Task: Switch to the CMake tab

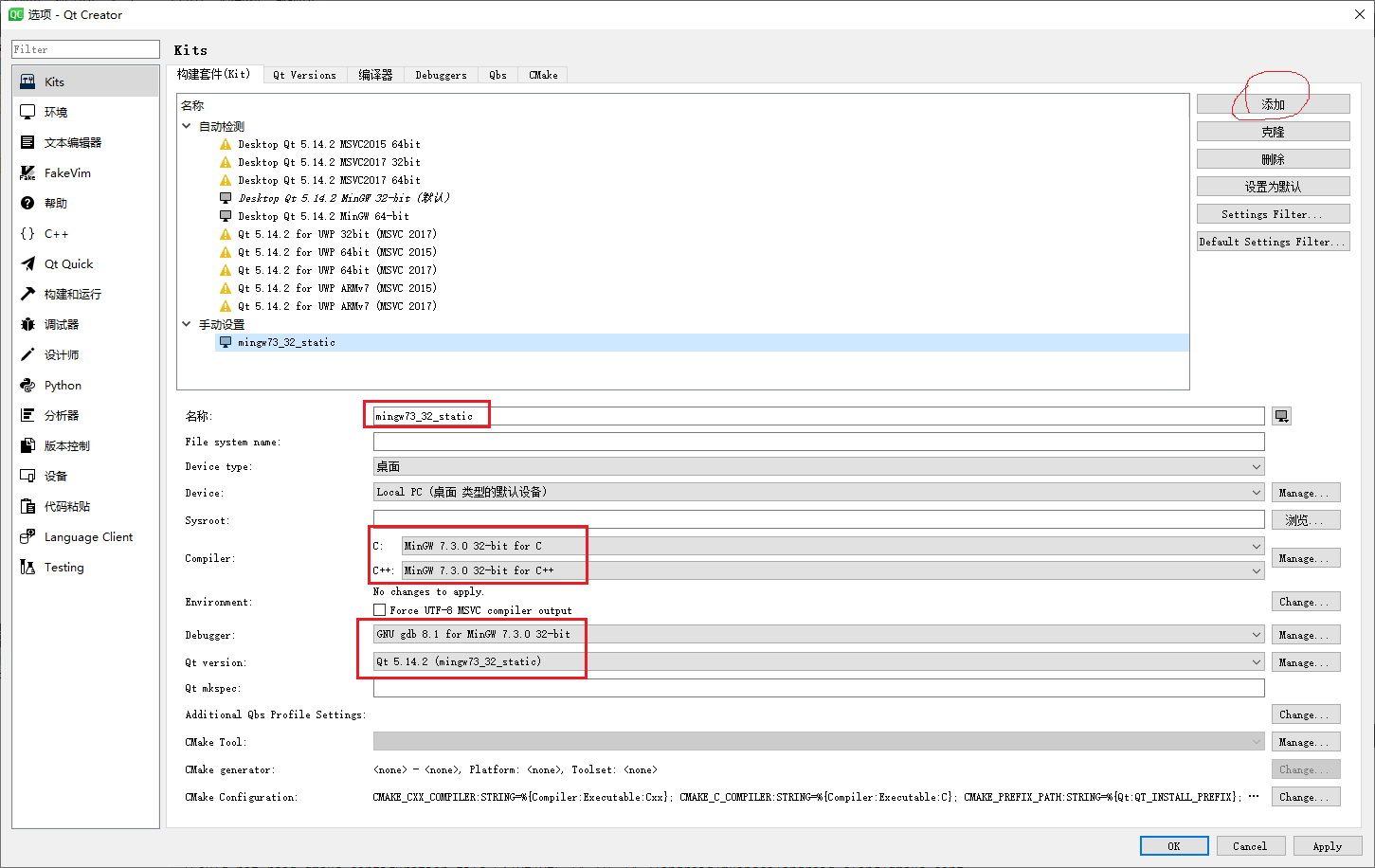Action: (x=542, y=75)
